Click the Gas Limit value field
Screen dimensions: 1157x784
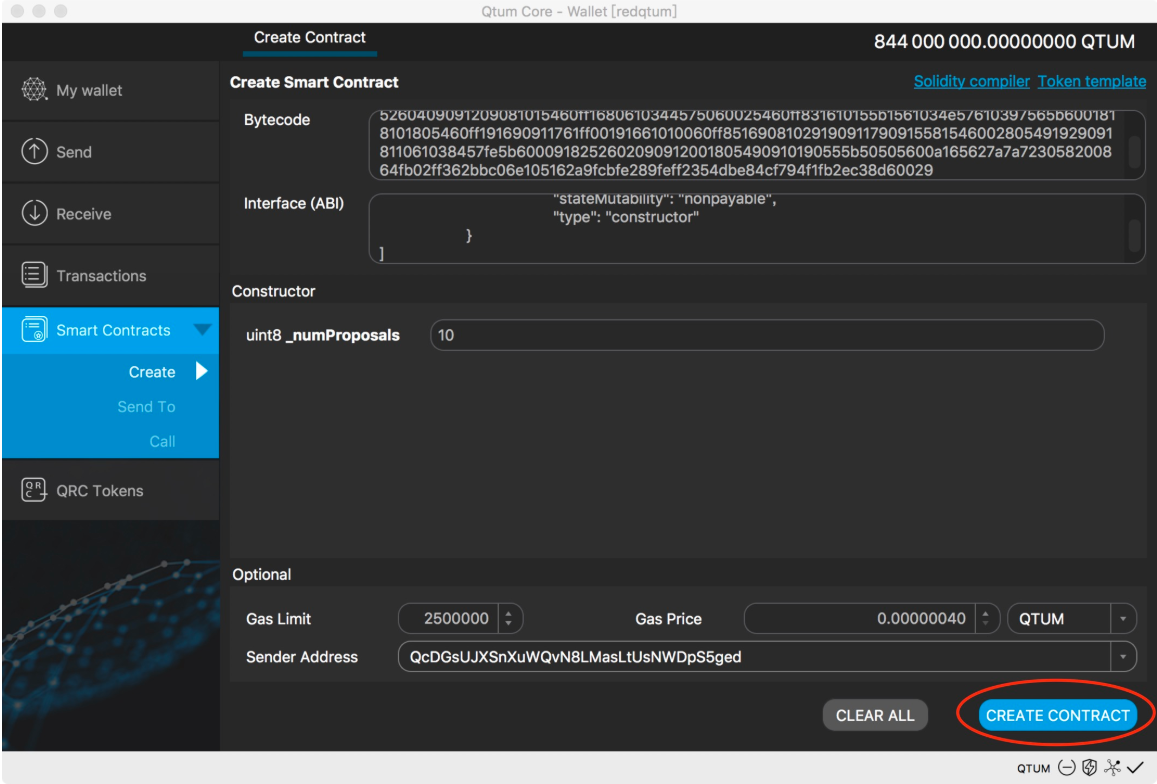pos(449,619)
